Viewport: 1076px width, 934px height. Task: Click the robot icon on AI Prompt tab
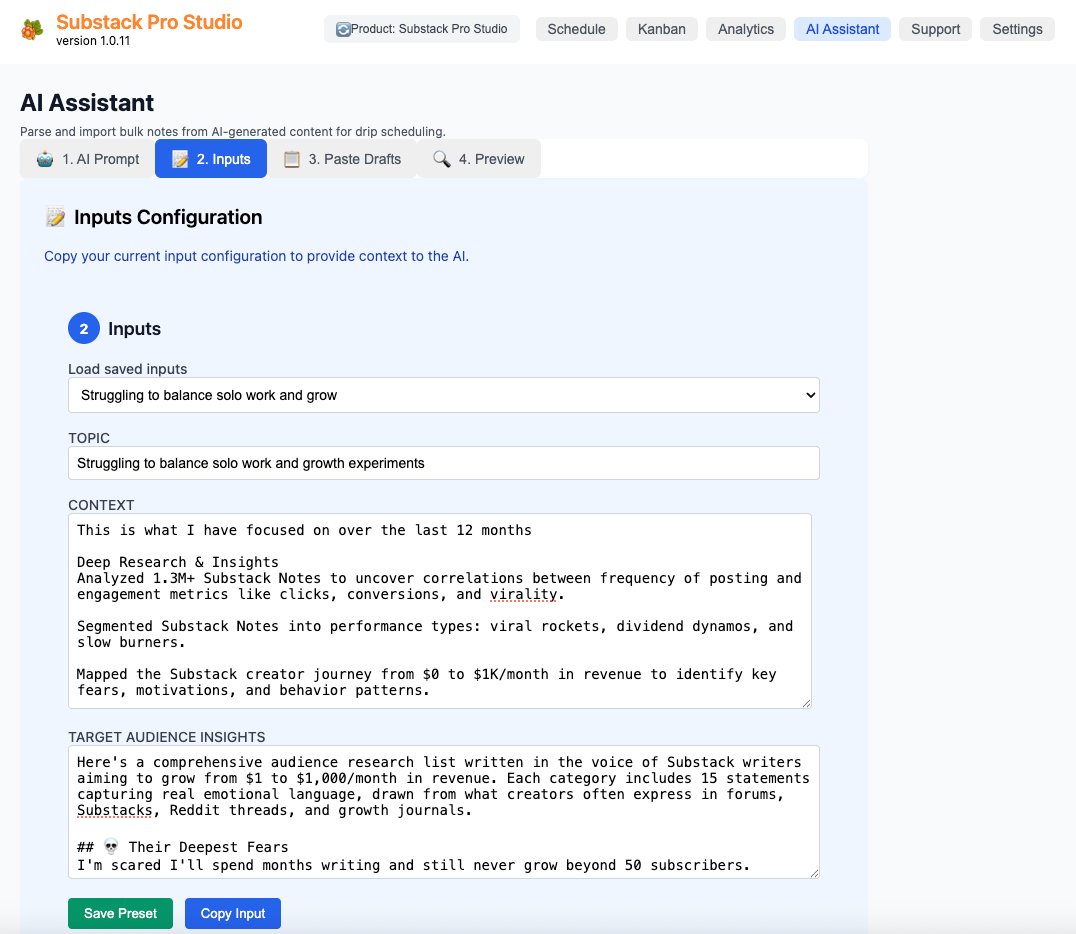[45, 159]
